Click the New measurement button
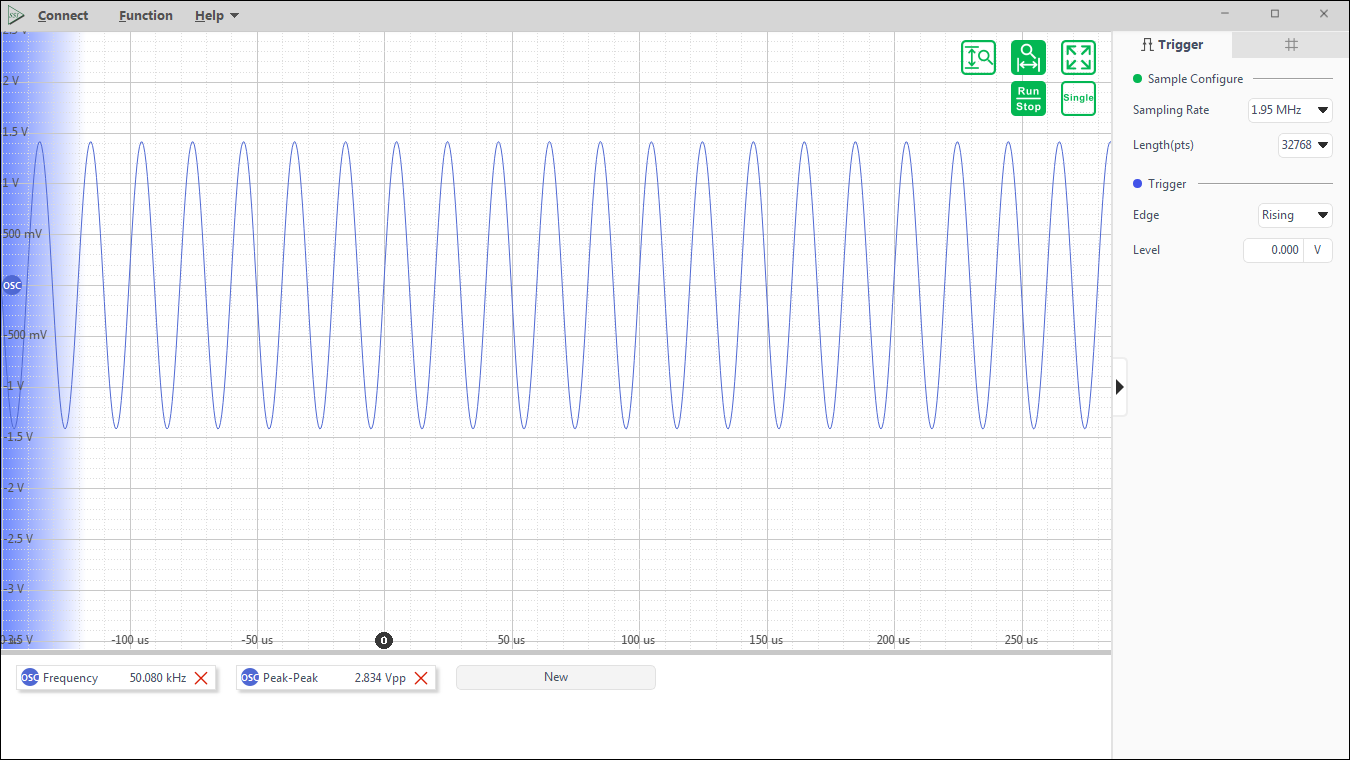This screenshot has width=1350, height=760. tap(556, 677)
